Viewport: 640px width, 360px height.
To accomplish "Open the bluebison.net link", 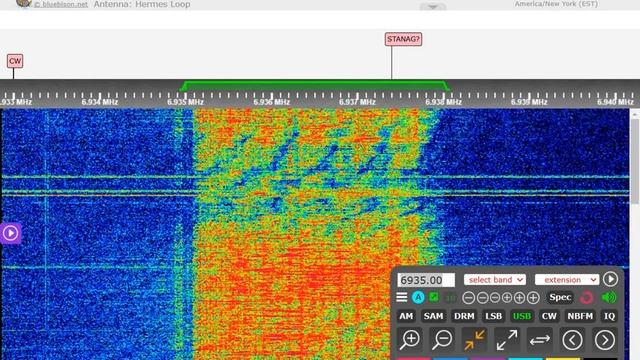I will coord(61,4).
